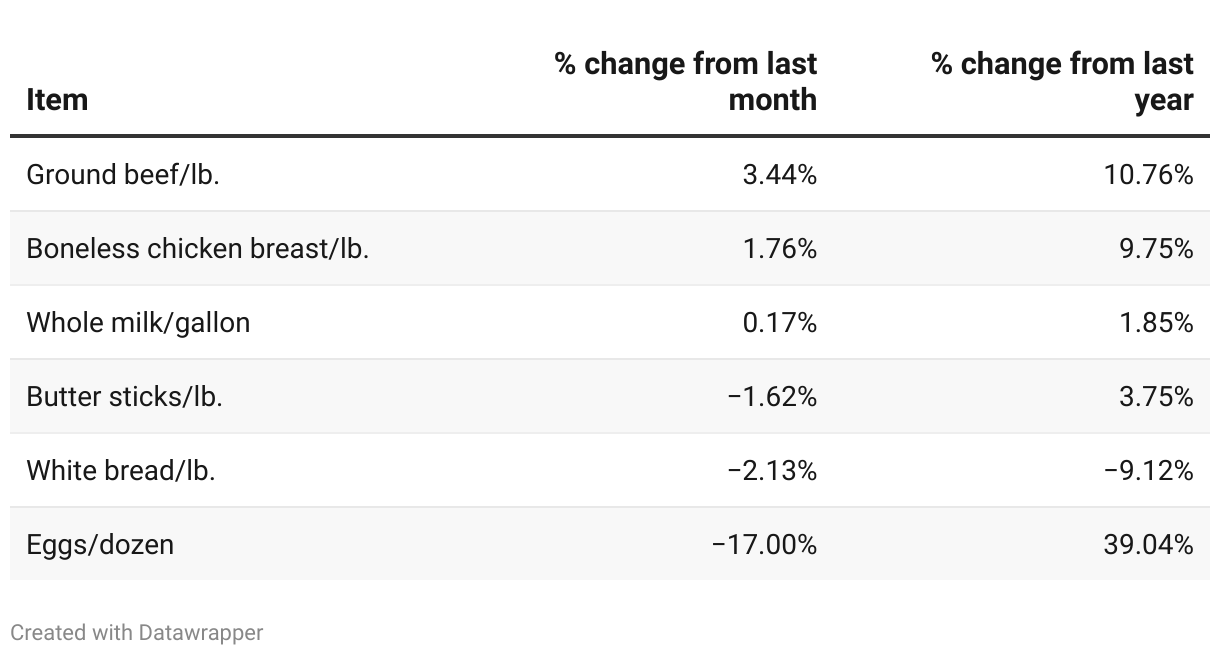Select the Ground beef/lb. row label
The image size is (1220, 656).
(123, 175)
